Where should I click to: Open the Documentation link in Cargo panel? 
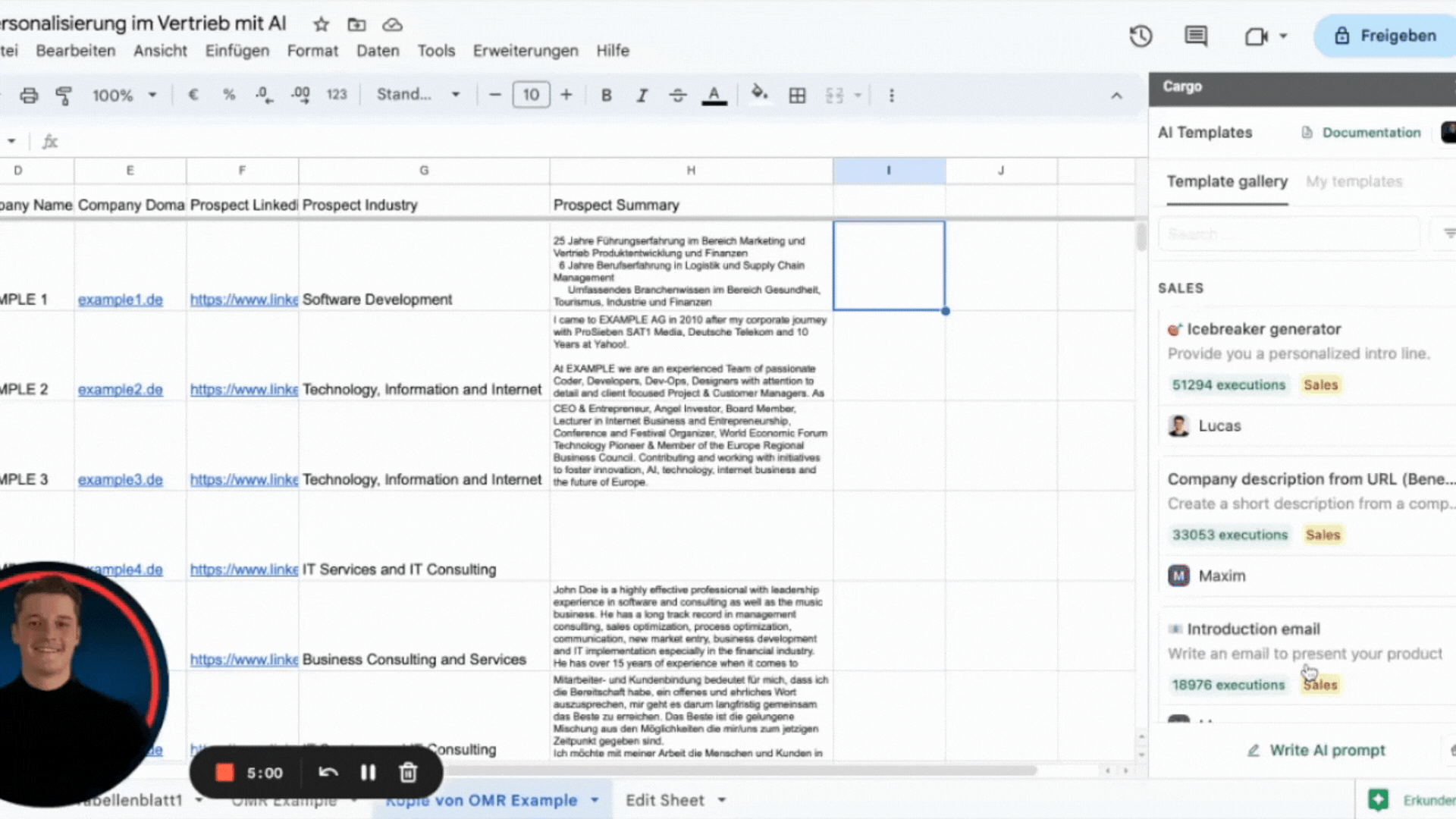point(1361,133)
